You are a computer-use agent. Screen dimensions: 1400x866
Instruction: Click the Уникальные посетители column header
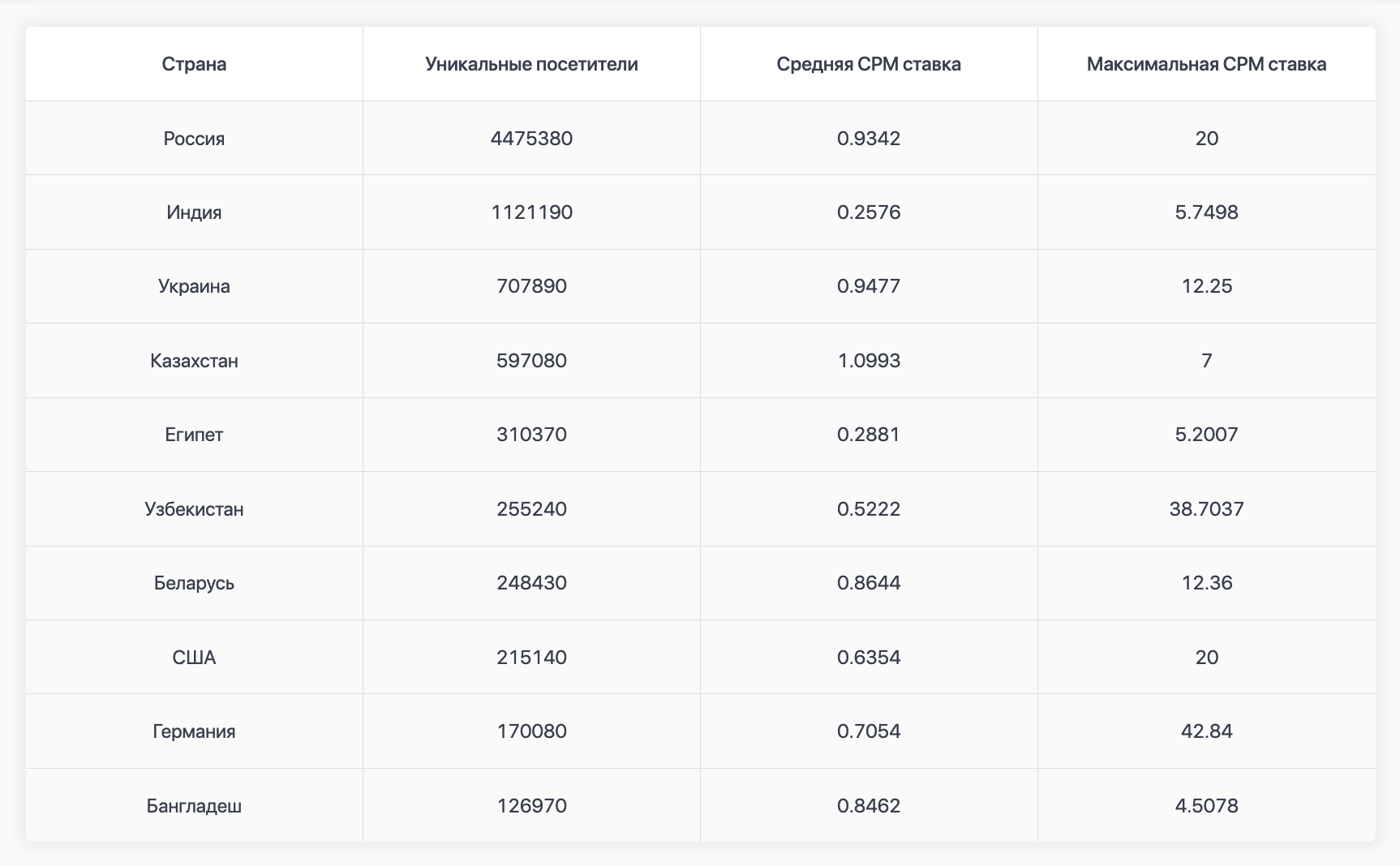531,64
